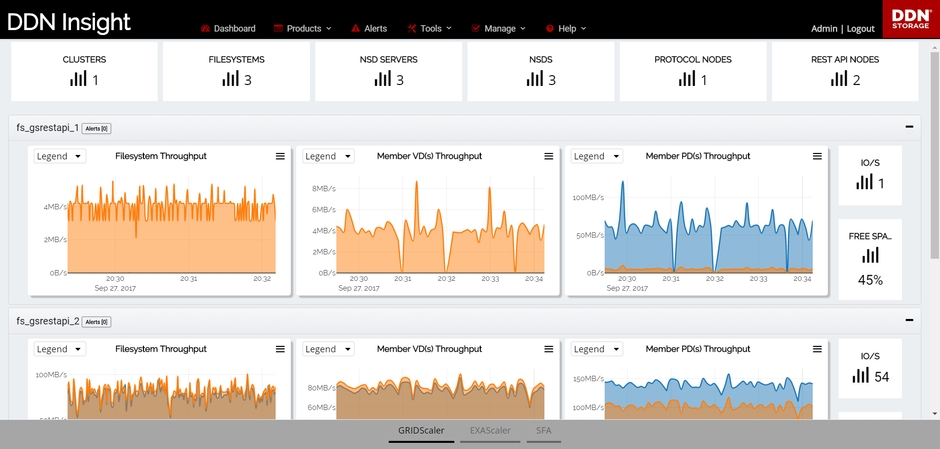Click the DDN Storage logo
This screenshot has width=940, height=449.
point(910,20)
